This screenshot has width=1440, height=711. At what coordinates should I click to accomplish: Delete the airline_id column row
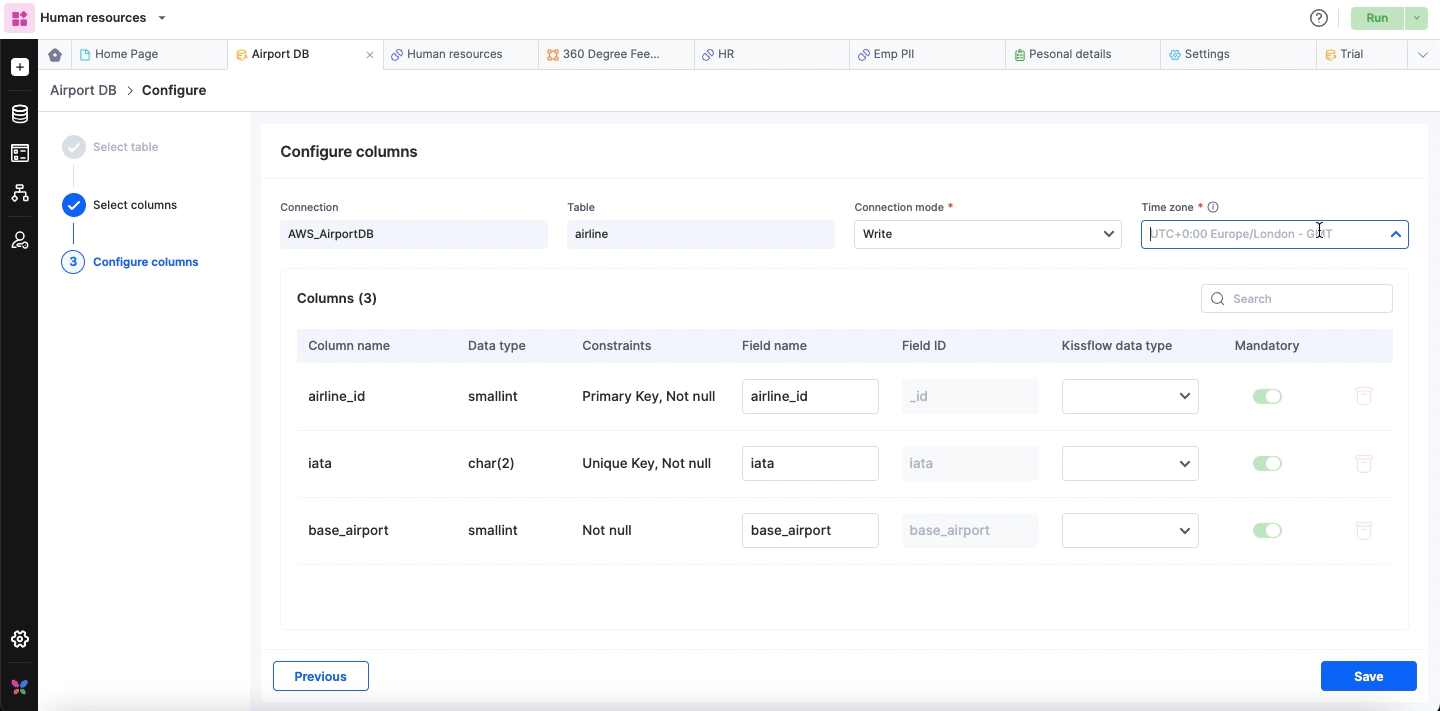1363,396
